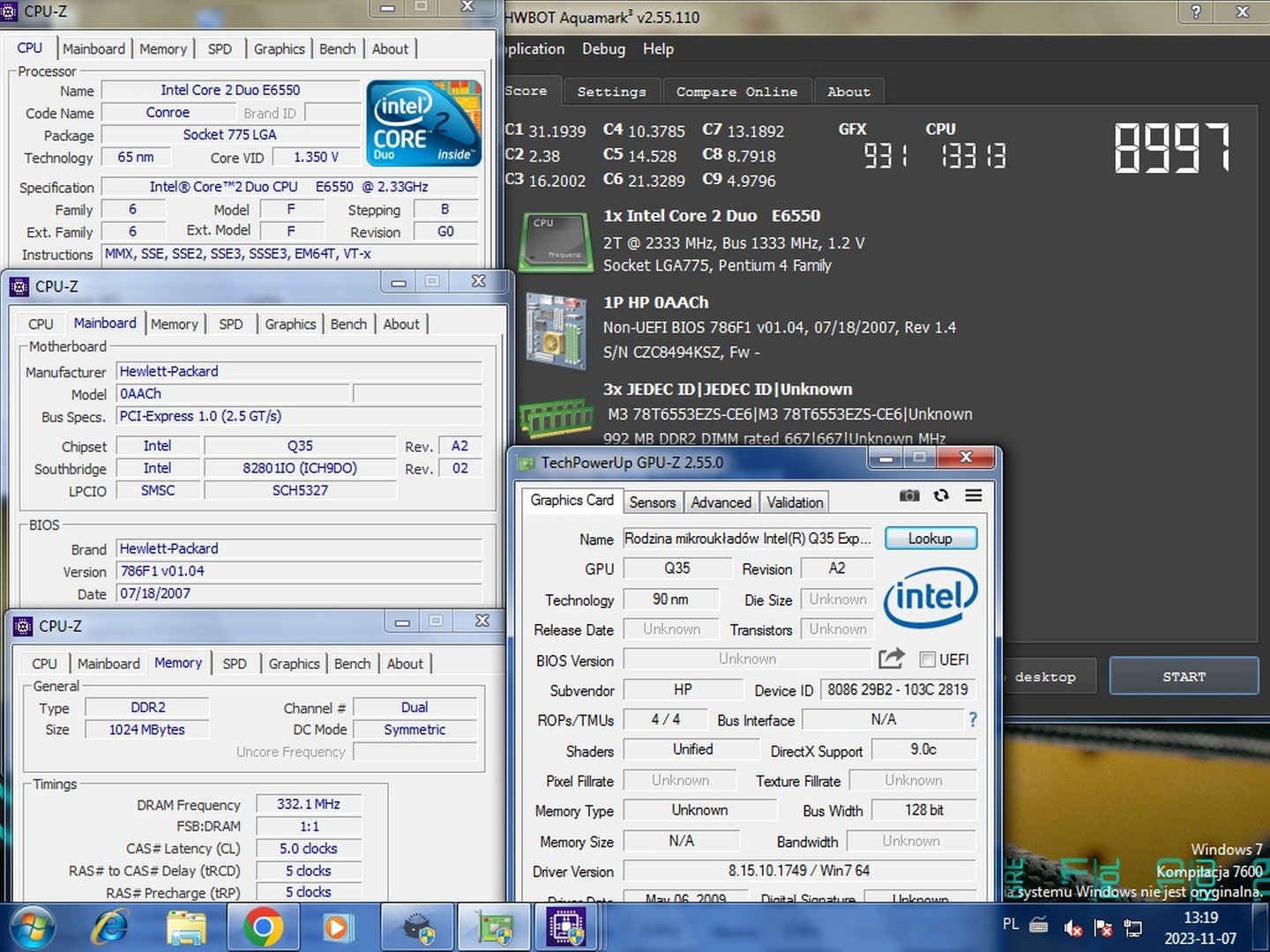
Task: Take a GPU-Z screenshot with camera icon
Action: pyautogui.click(x=909, y=495)
